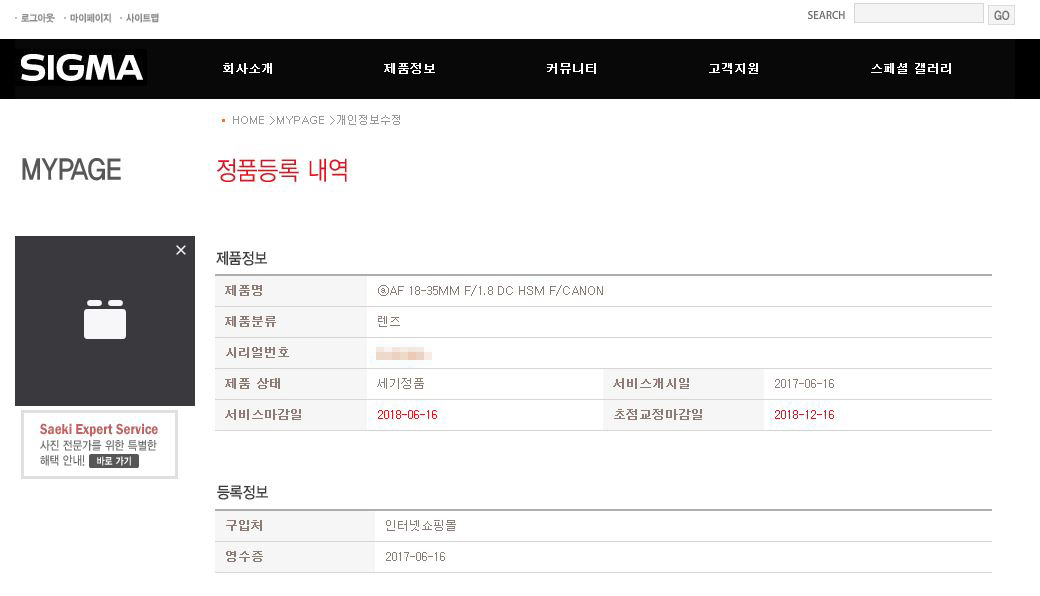Image resolution: width=1040 pixels, height=596 pixels.
Task: Click the 바로 가기 button in banner
Action: [x=113, y=461]
